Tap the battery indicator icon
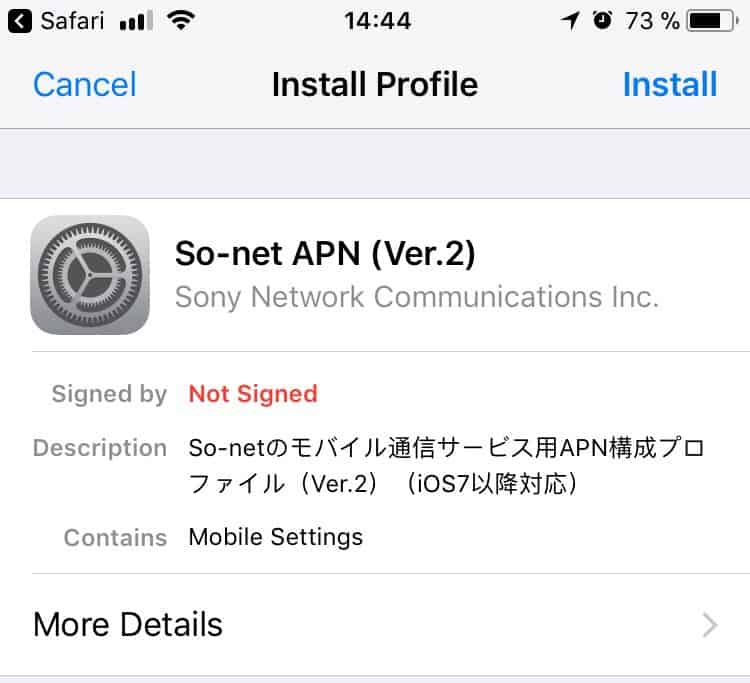The width and height of the screenshot is (750, 683). click(x=713, y=21)
